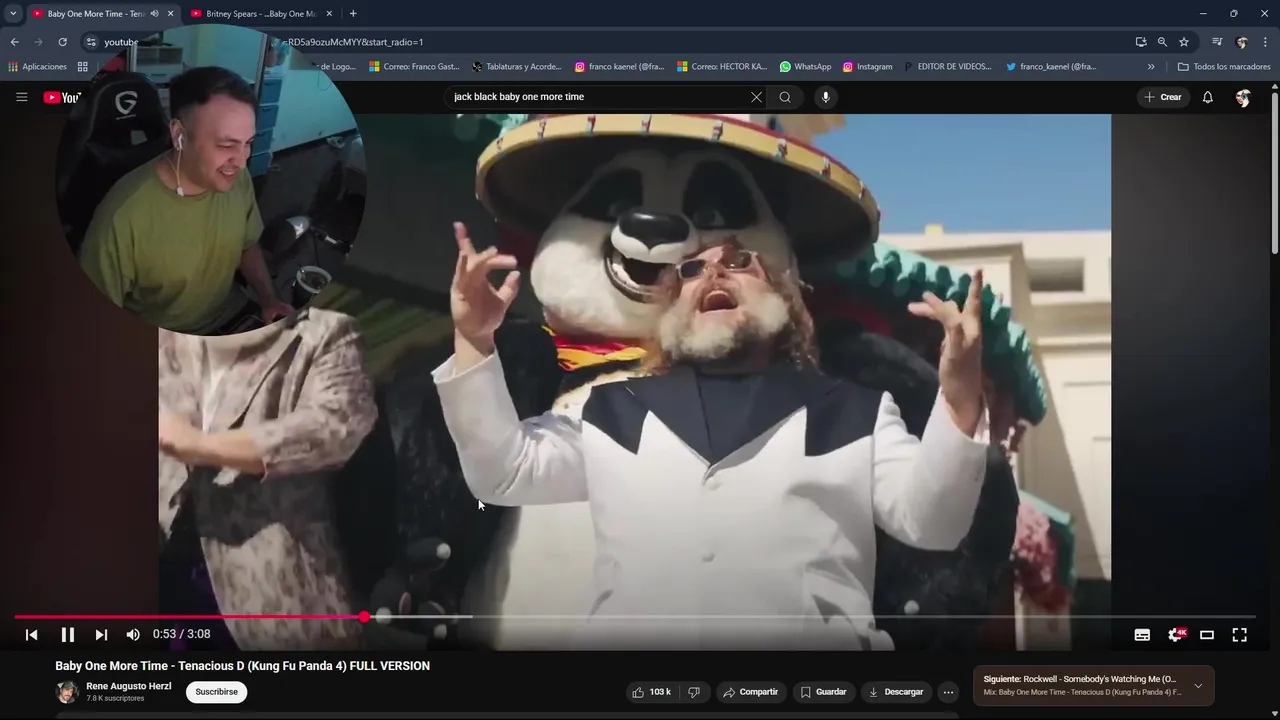Viewport: 1280px width, 720px height.
Task: Click the video title text
Action: [243, 666]
